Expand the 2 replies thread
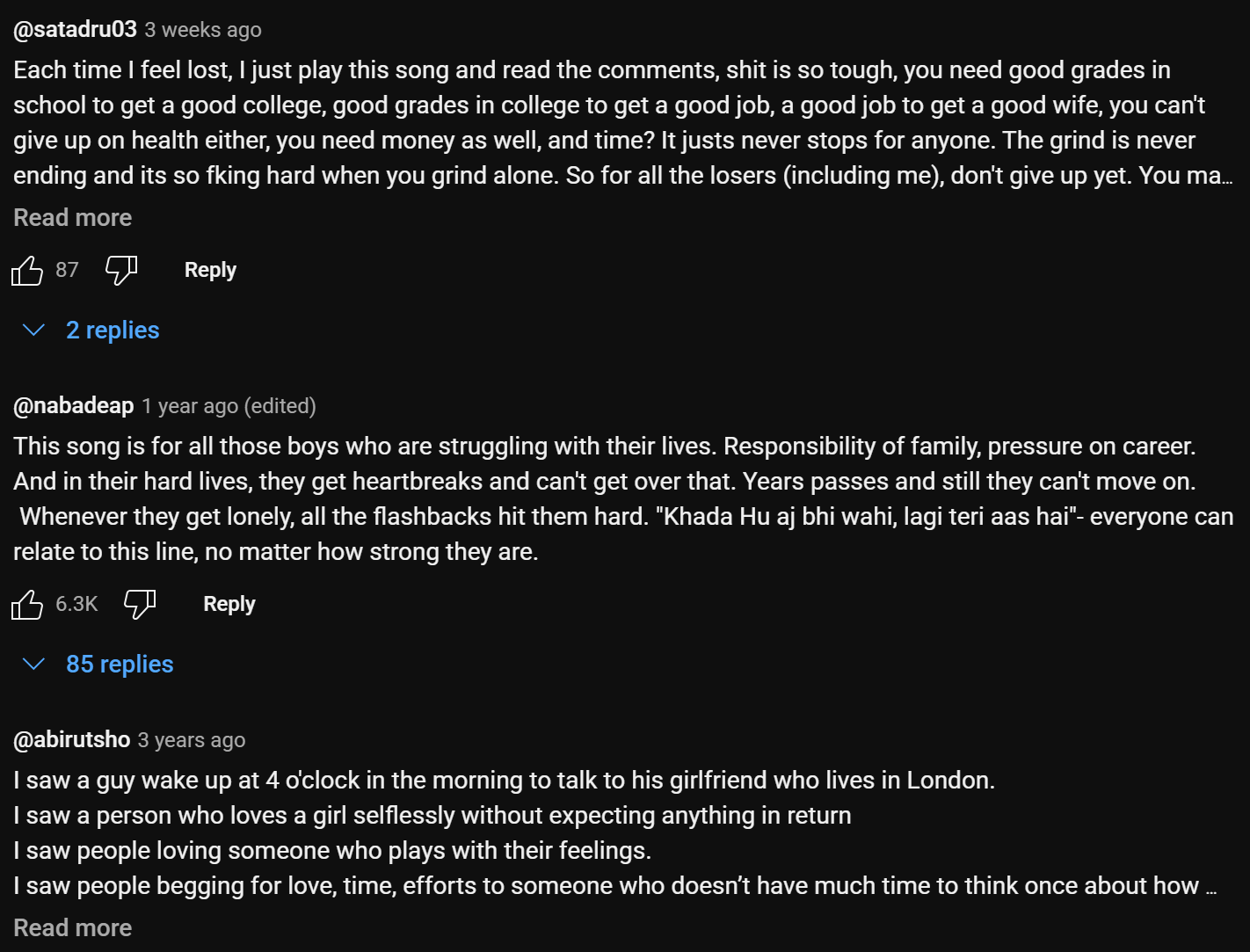 pos(113,330)
